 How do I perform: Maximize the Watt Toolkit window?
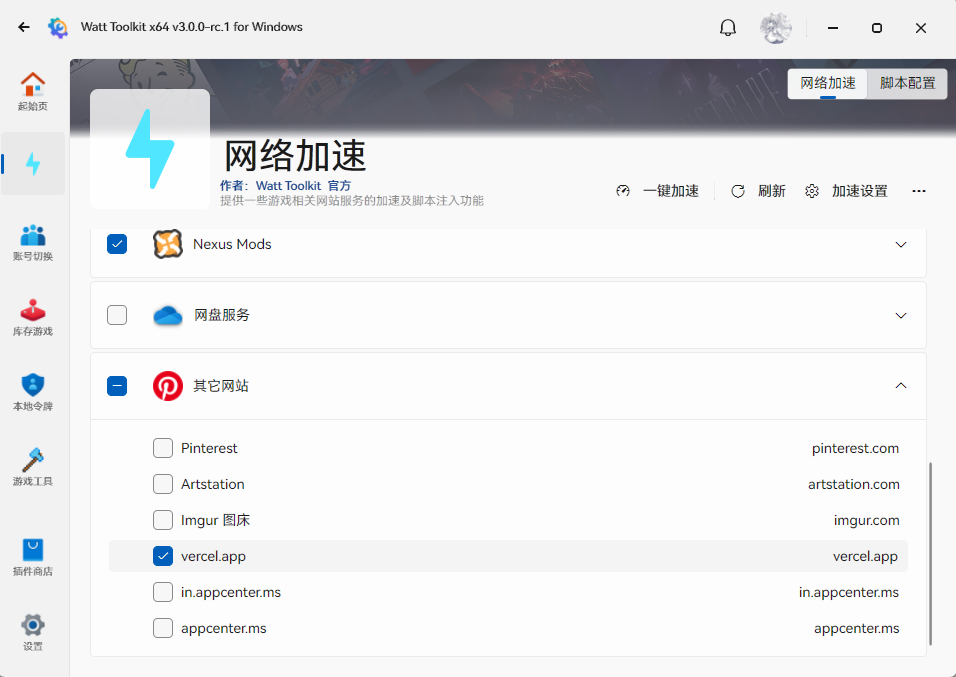(x=877, y=28)
